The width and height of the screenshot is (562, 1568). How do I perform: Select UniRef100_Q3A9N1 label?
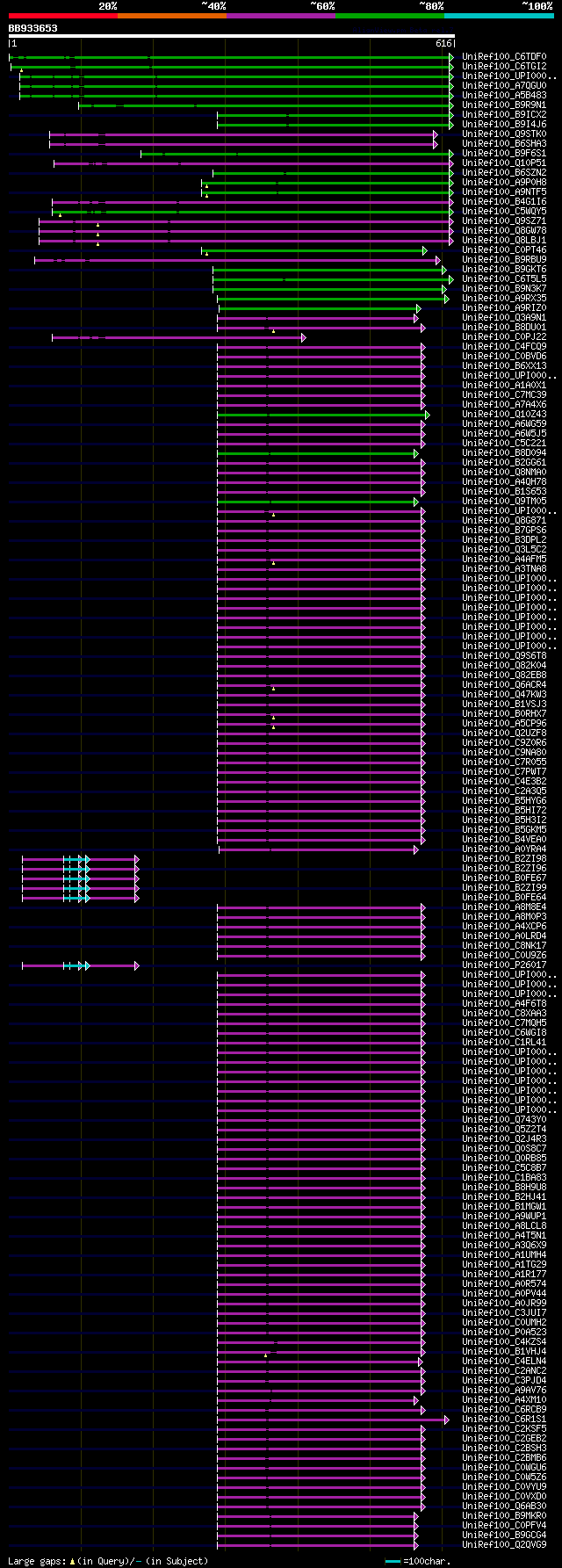coord(505,318)
